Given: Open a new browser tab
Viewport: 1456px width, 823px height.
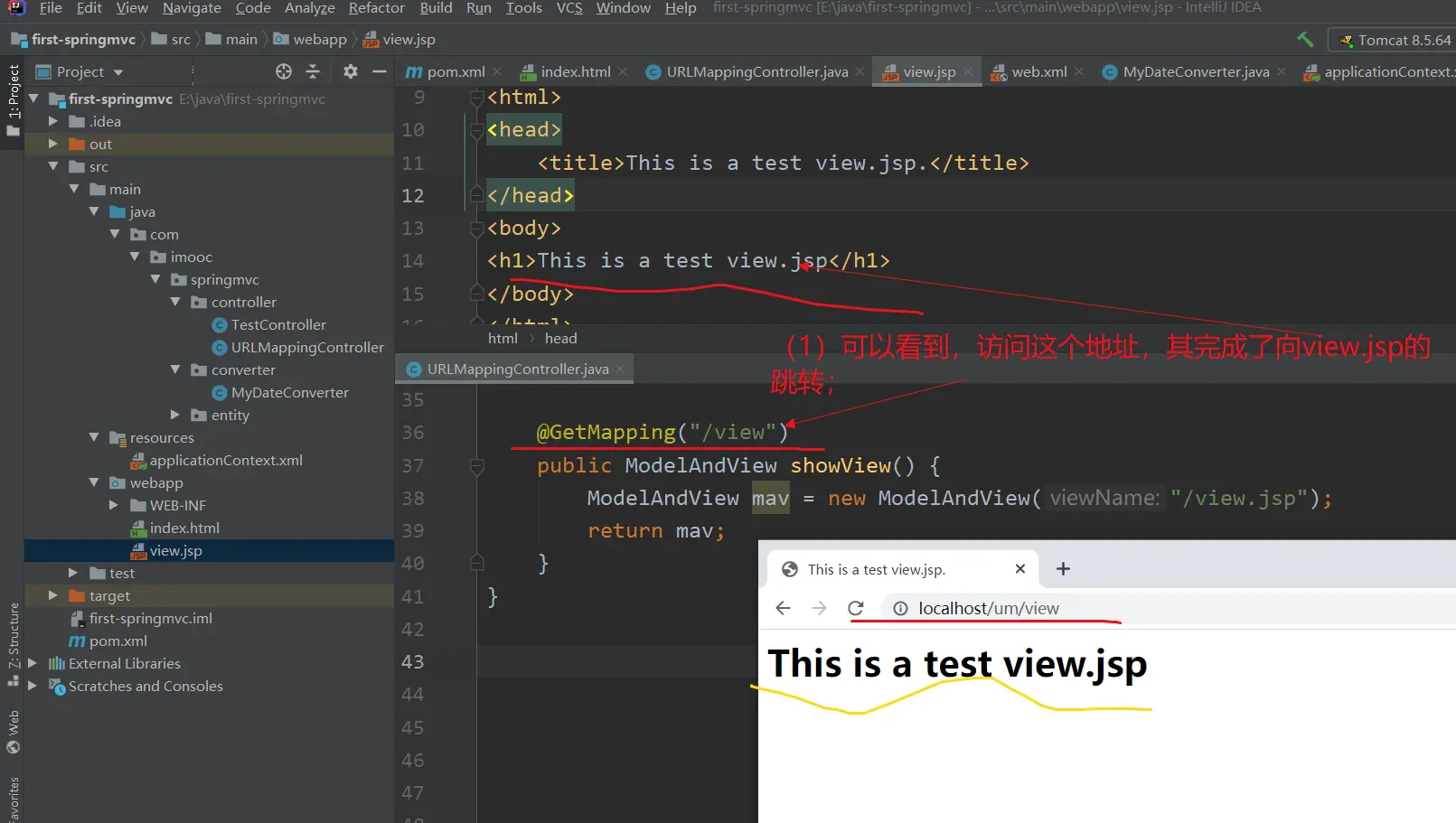Looking at the screenshot, I should coord(1063,569).
